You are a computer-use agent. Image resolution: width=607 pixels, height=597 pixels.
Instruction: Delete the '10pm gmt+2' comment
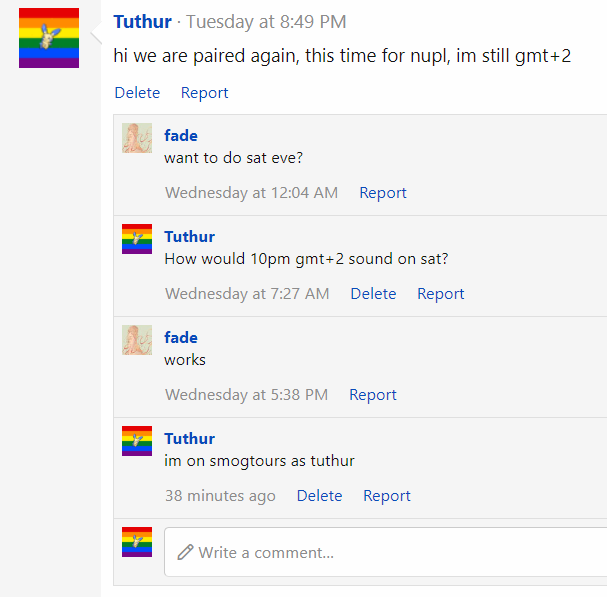pyautogui.click(x=373, y=294)
